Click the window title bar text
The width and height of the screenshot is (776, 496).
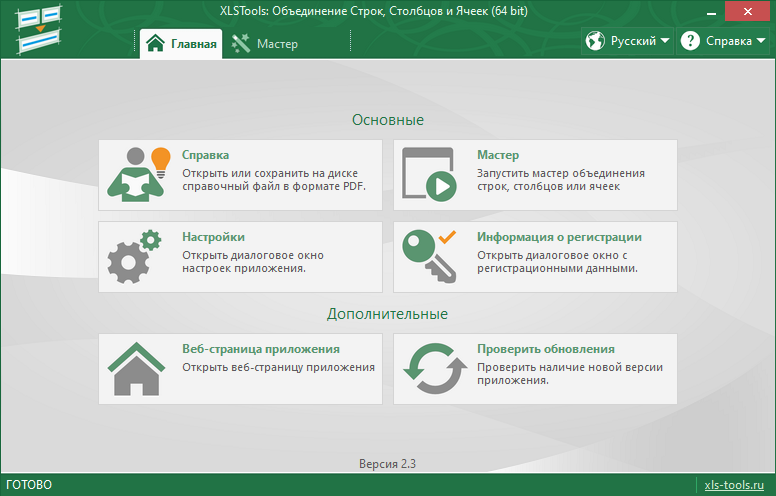click(x=374, y=11)
